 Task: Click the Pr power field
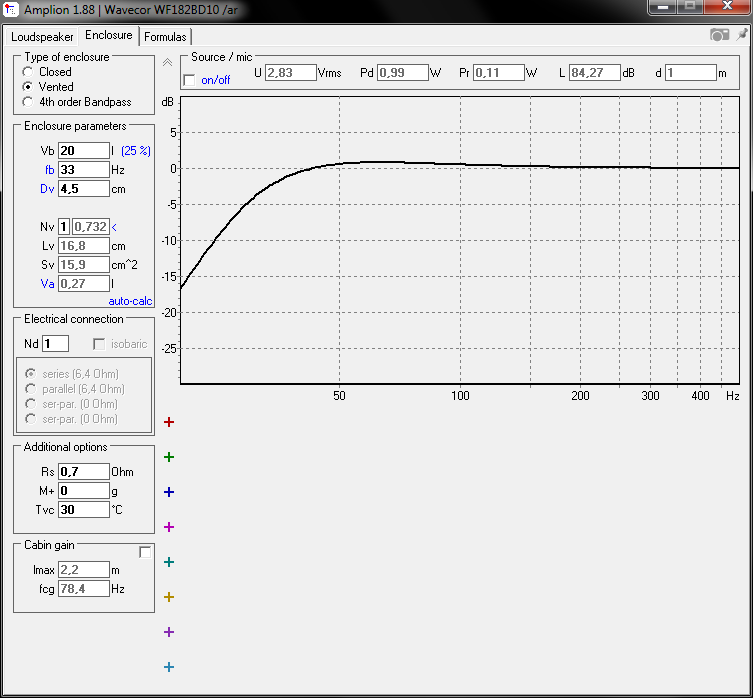tap(498, 73)
